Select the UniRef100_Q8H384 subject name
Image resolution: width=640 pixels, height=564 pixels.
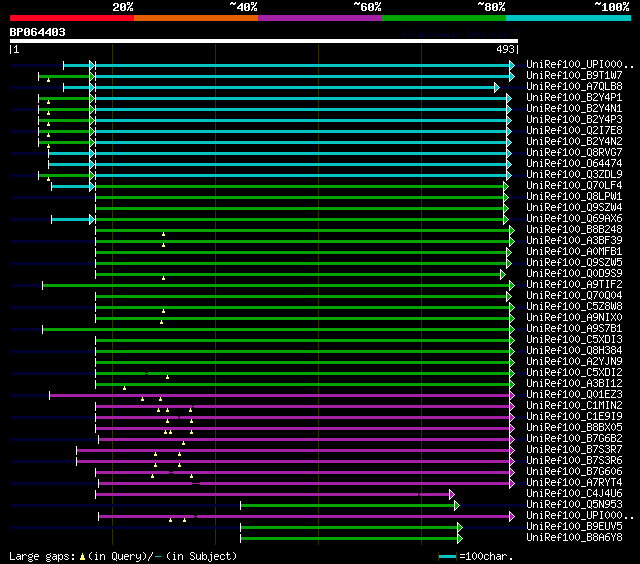pos(574,351)
